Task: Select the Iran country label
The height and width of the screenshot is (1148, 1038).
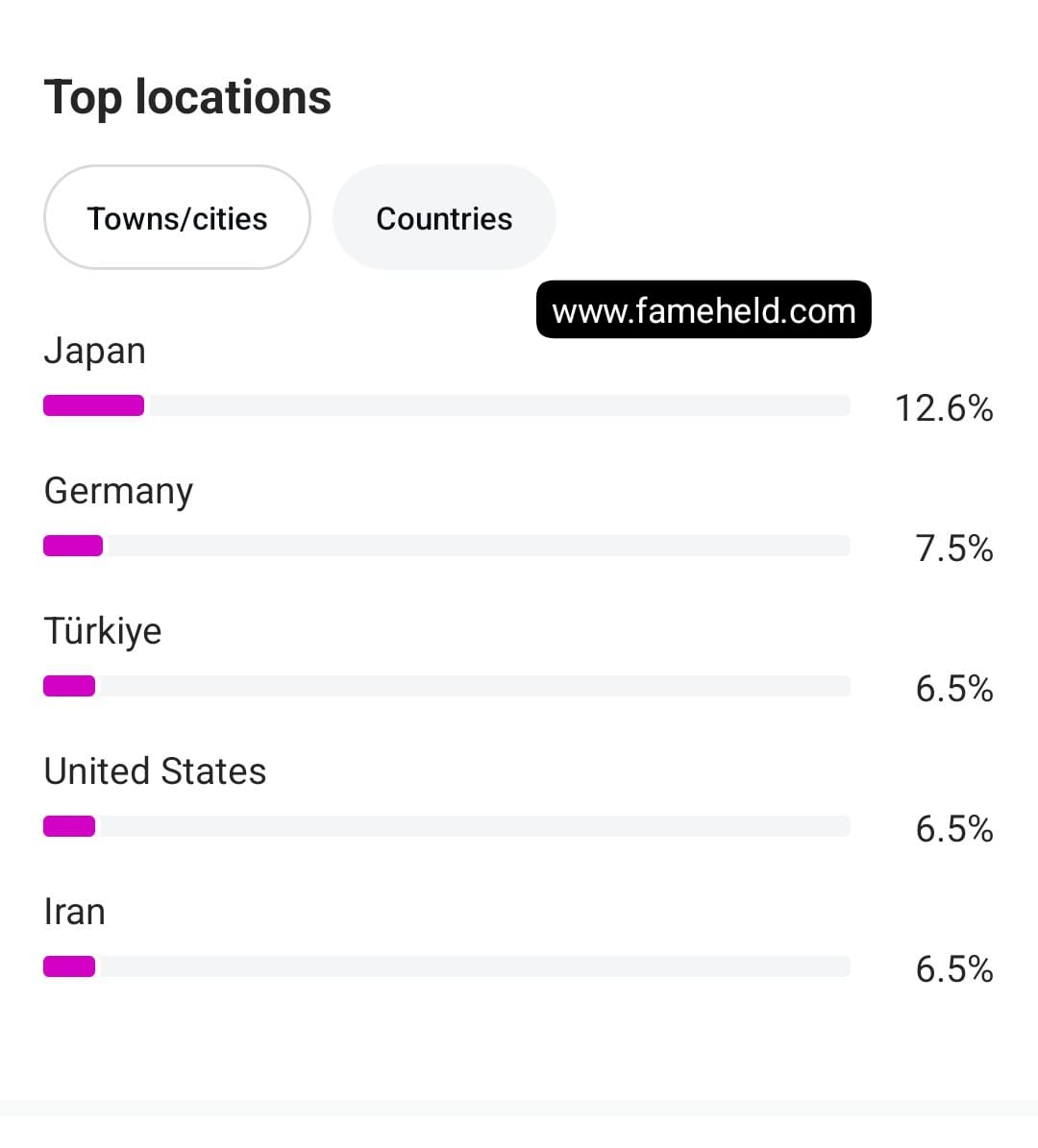Action: coord(74,912)
